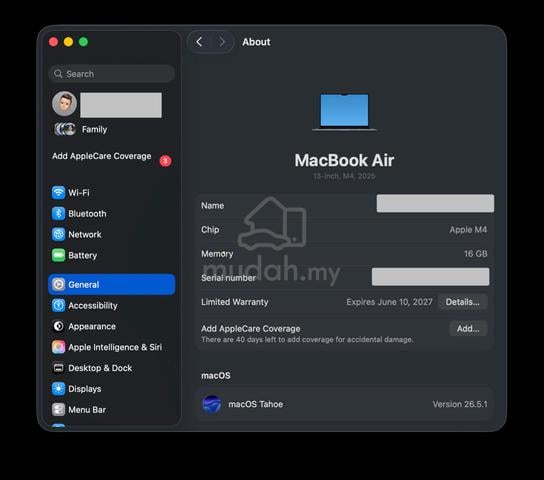Click the Displays sun icon
The height and width of the screenshot is (480, 544).
coord(58,389)
